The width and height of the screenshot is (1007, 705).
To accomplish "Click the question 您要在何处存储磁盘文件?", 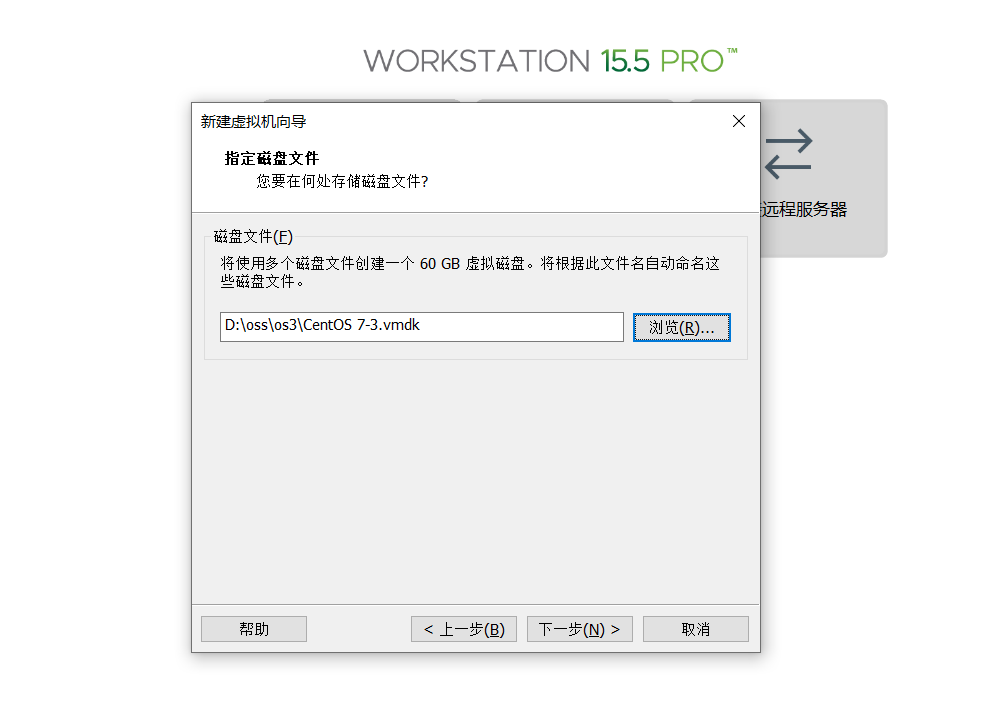I will pyautogui.click(x=342, y=182).
